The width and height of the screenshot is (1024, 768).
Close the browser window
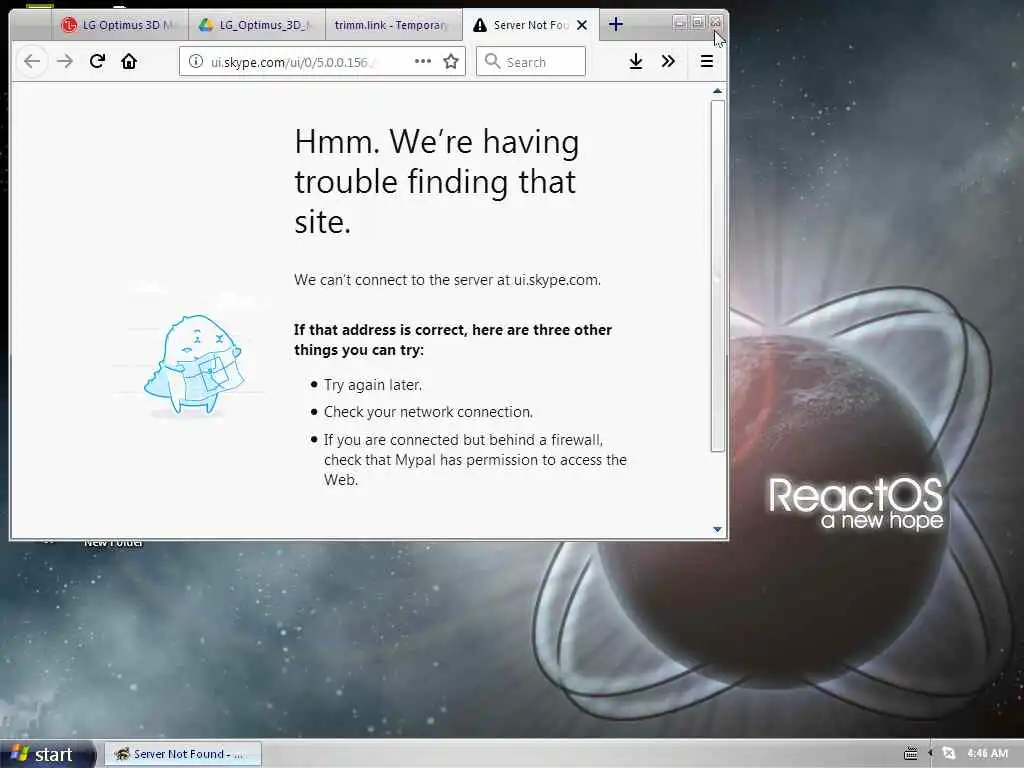pos(716,22)
